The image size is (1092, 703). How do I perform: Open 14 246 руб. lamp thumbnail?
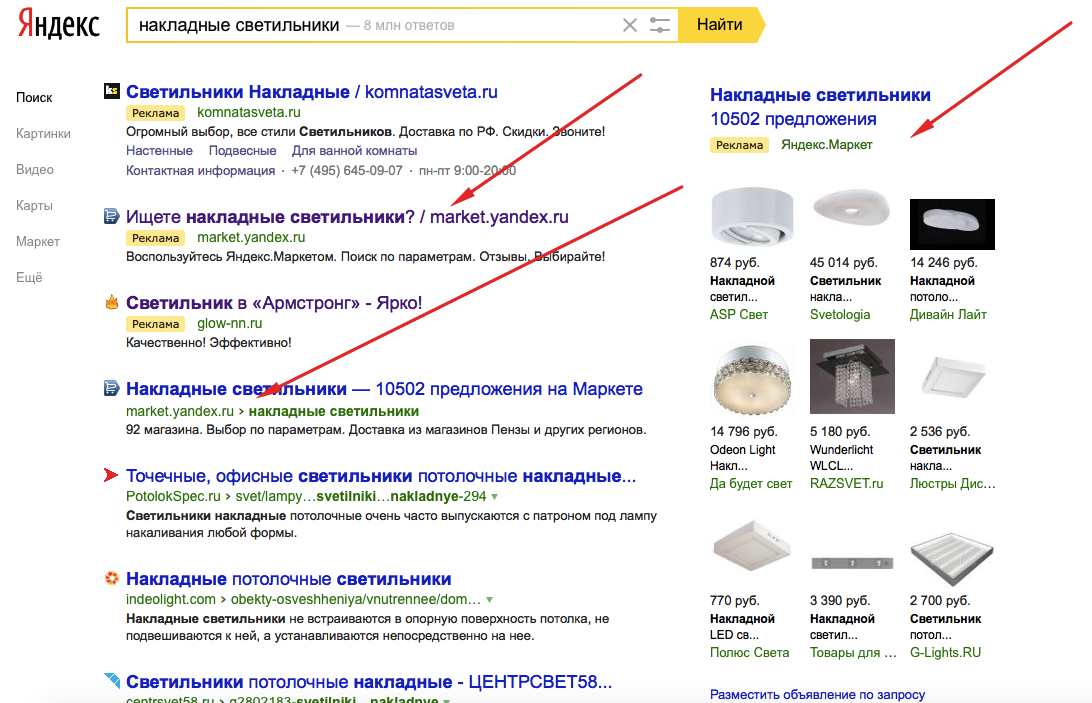tap(952, 224)
